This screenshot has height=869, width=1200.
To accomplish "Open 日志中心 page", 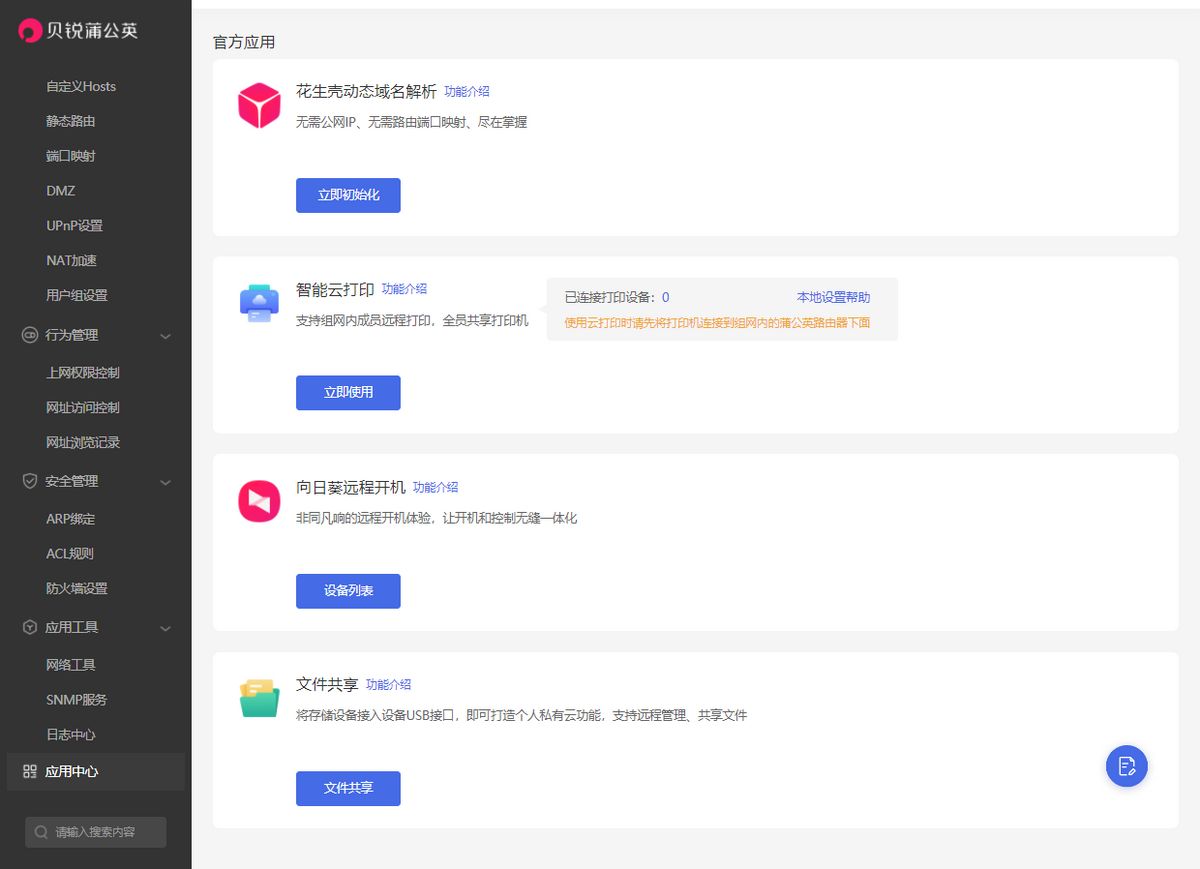I will pyautogui.click(x=70, y=734).
